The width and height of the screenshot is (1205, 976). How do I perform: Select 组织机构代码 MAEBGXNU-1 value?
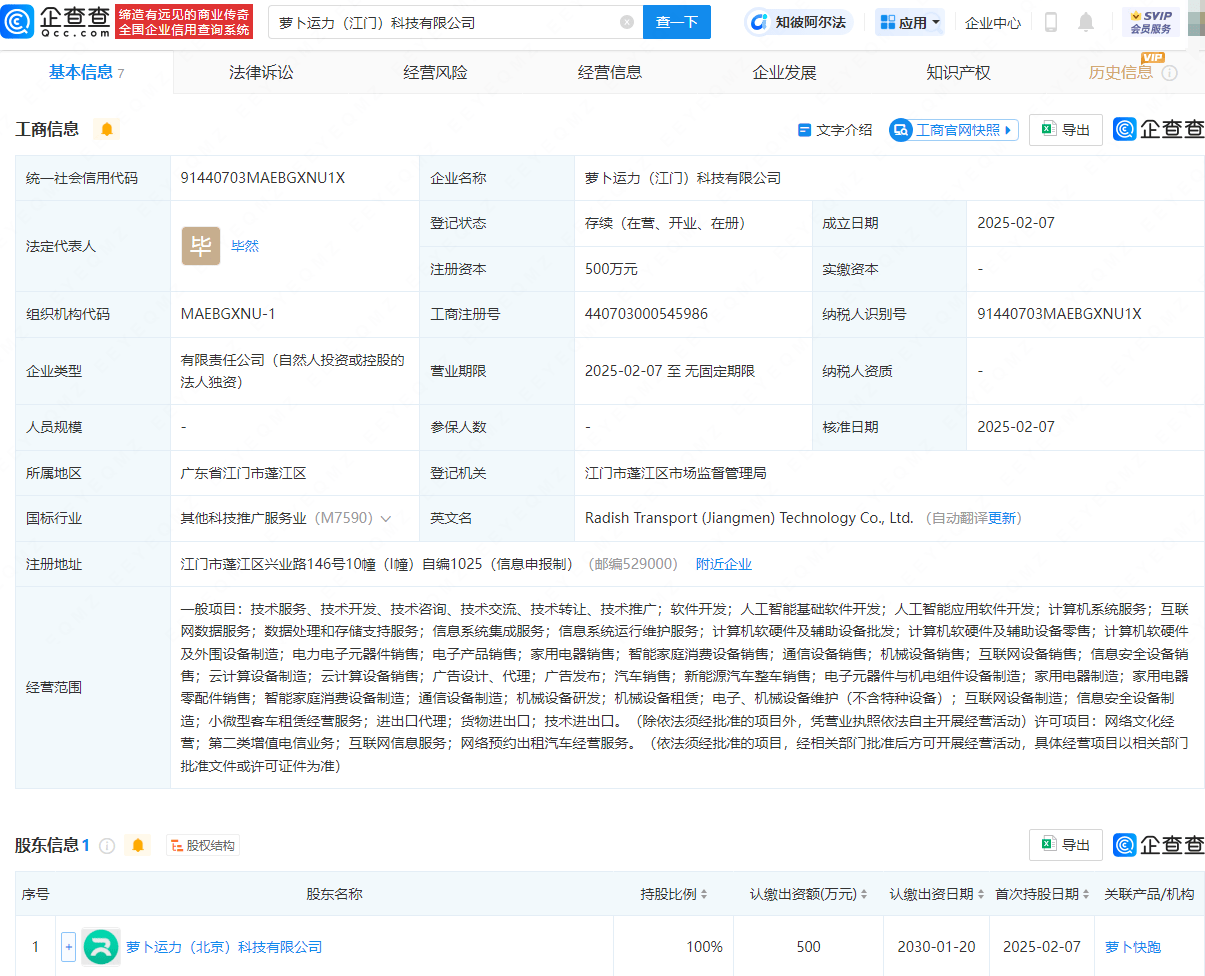(x=228, y=314)
